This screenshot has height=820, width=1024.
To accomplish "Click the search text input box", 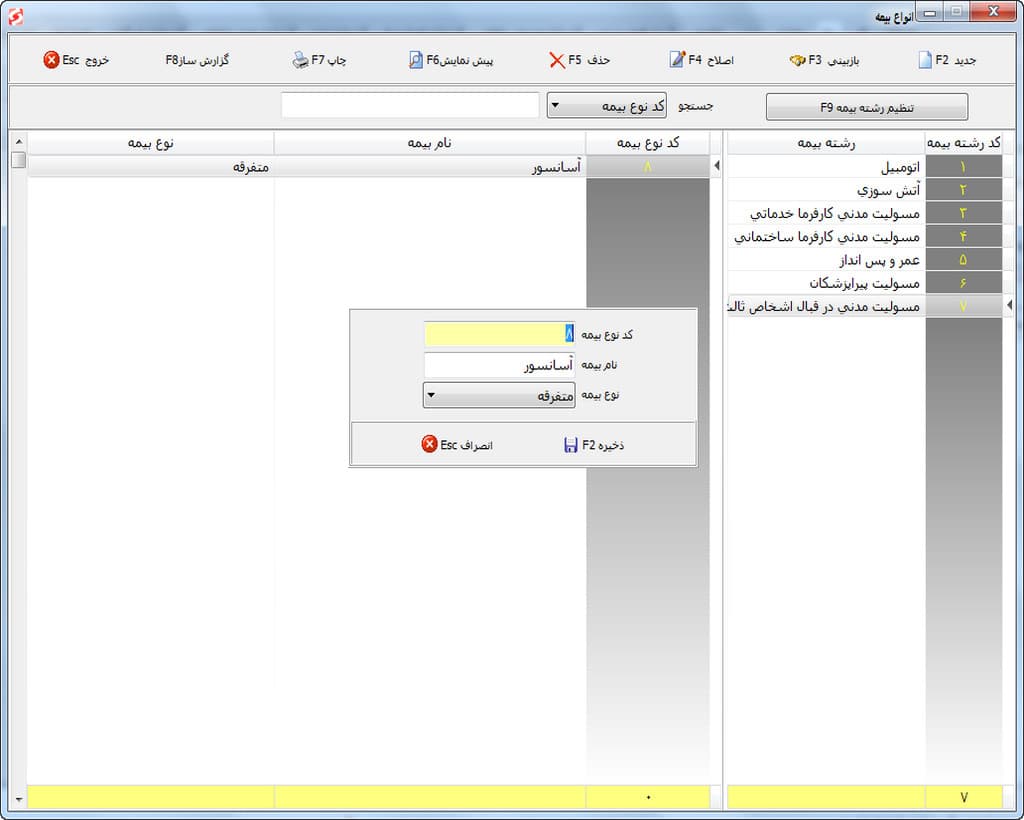I will pos(410,106).
